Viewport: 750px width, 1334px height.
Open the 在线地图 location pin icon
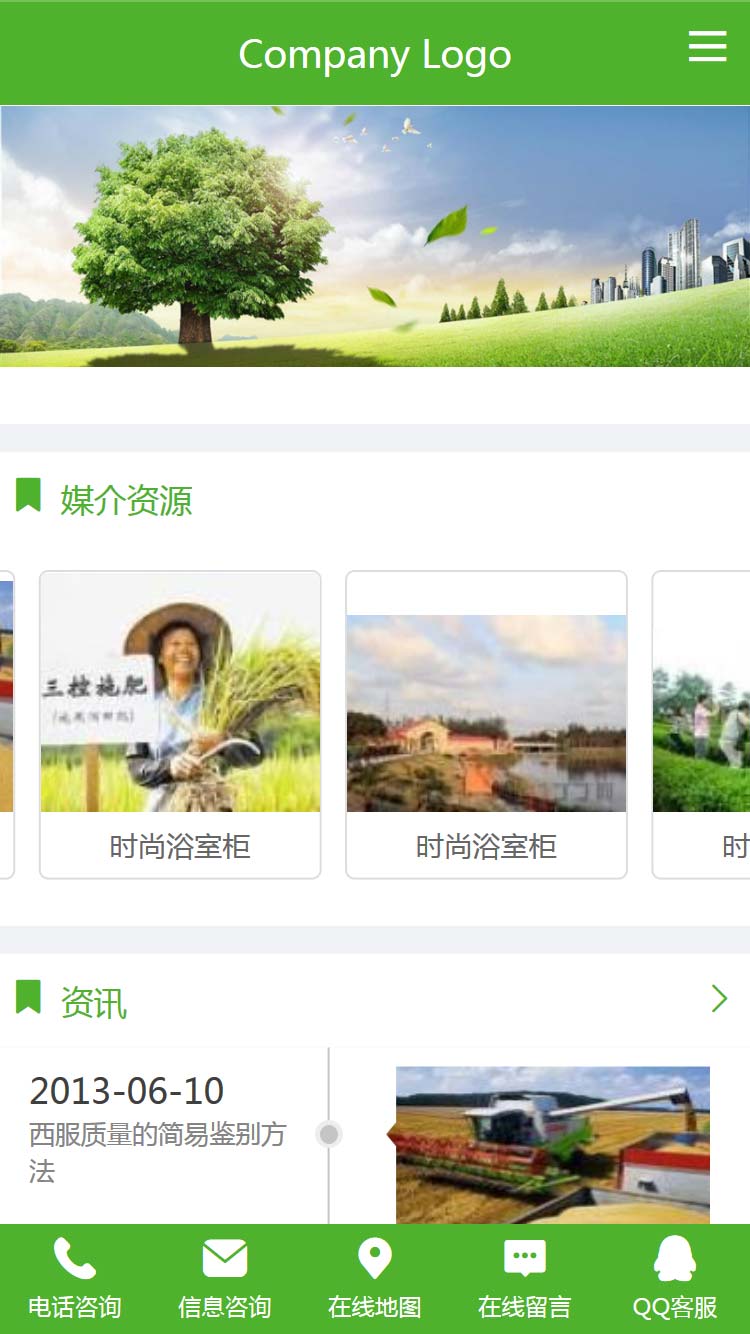[375, 1259]
